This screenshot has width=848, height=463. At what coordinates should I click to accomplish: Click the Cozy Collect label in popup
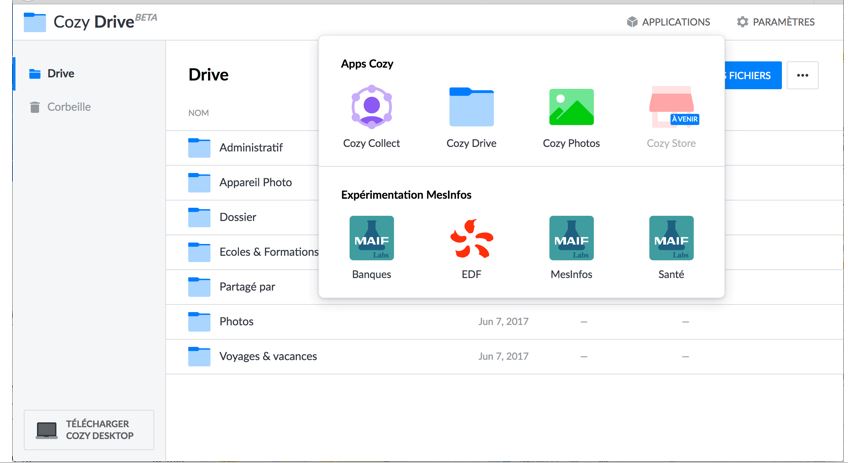pyautogui.click(x=372, y=143)
